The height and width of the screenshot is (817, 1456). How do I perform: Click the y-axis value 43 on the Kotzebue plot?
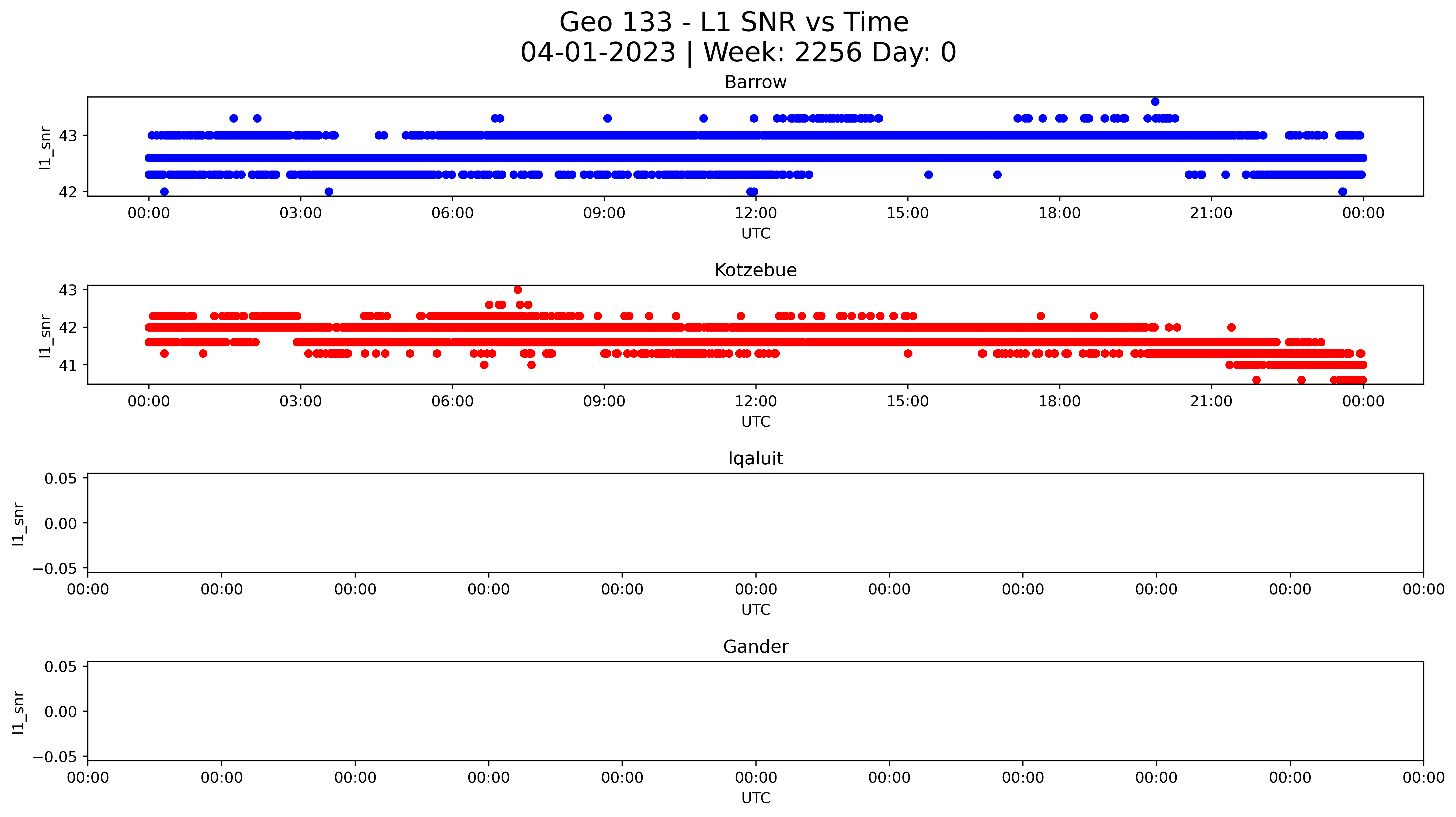point(68,290)
